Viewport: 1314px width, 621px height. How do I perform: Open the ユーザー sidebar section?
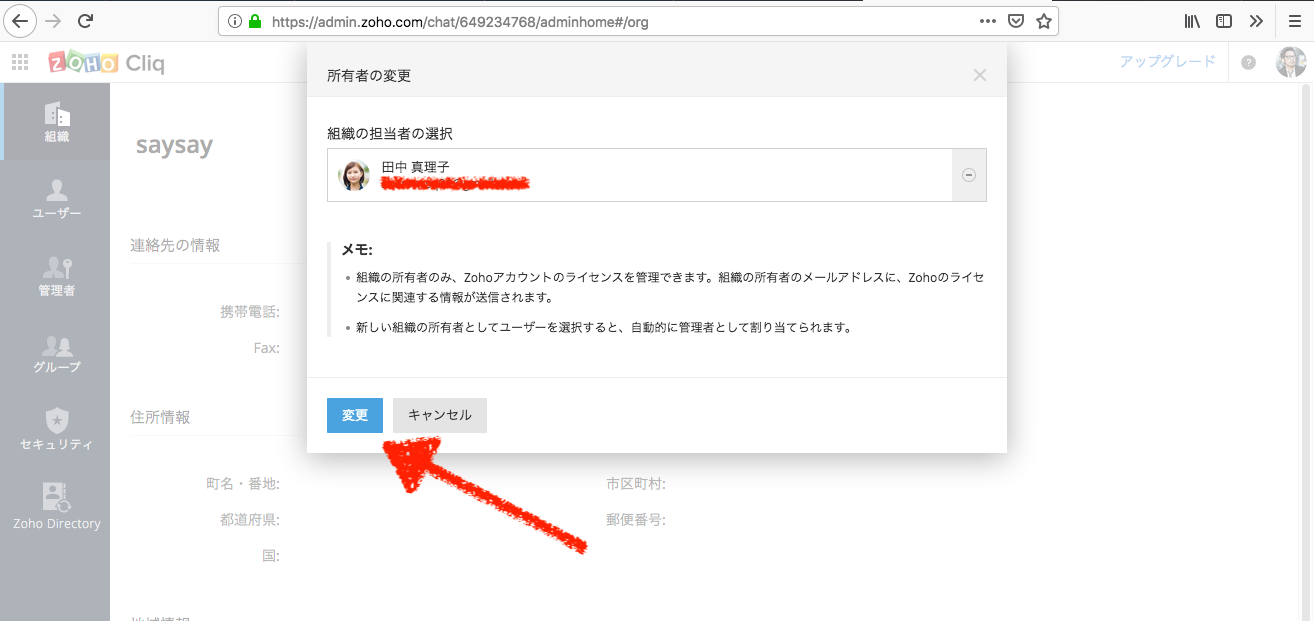(57, 199)
